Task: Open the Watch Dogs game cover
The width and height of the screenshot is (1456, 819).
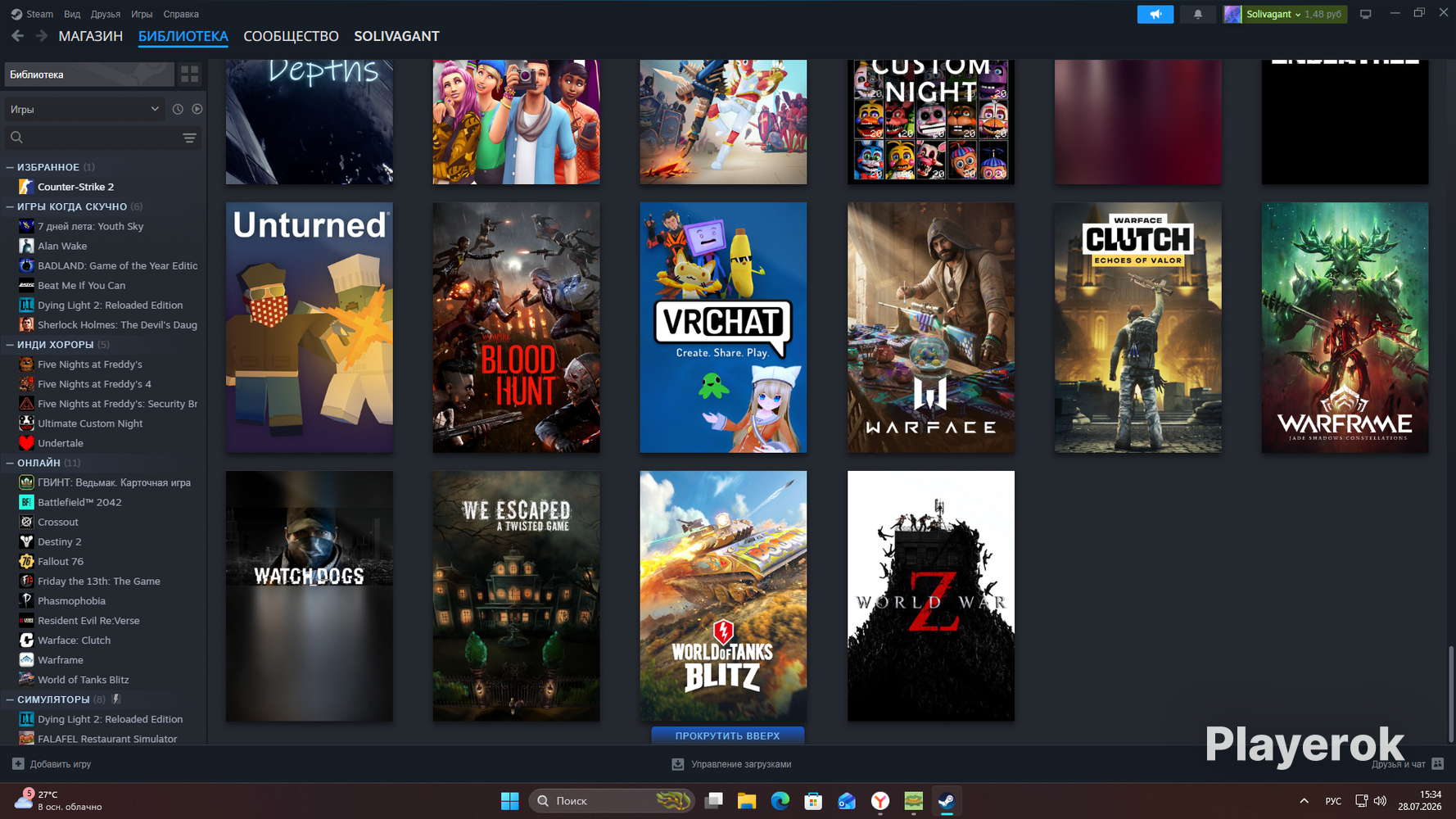Action: click(310, 596)
